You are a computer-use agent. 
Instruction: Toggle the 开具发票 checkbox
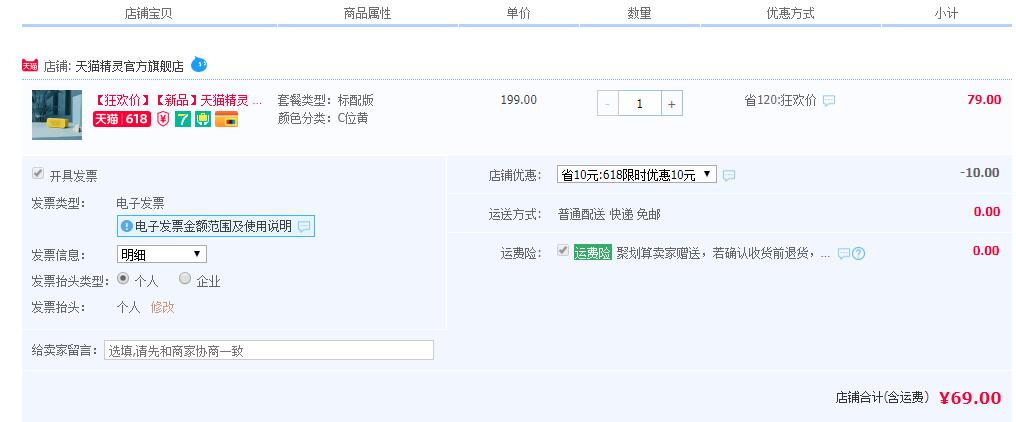pos(38,174)
